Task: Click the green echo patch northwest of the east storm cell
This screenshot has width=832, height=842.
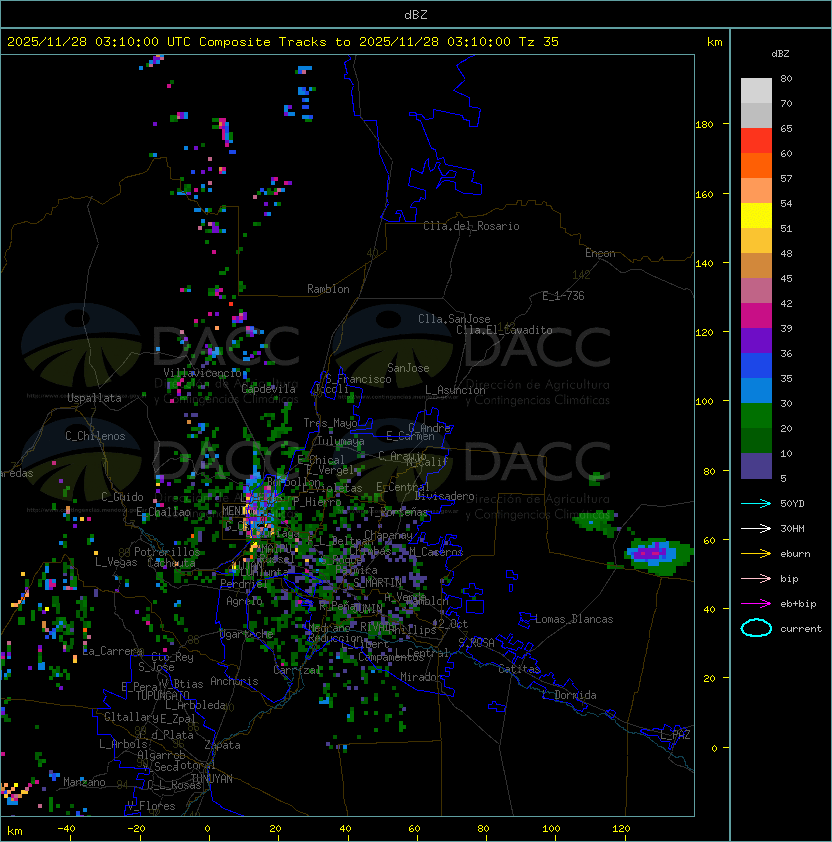Action: pos(595,521)
